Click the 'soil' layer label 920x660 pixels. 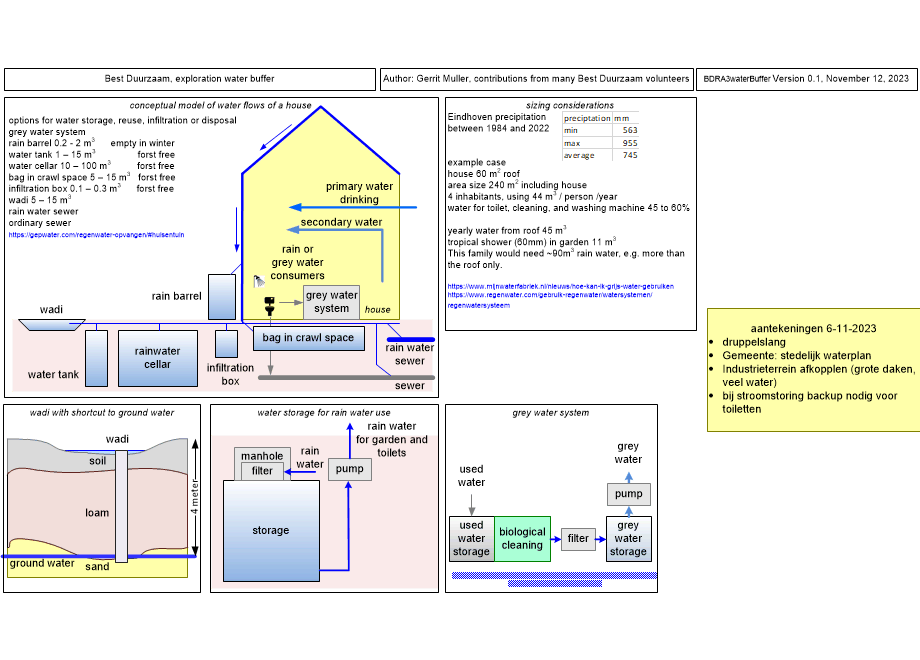coord(97,461)
